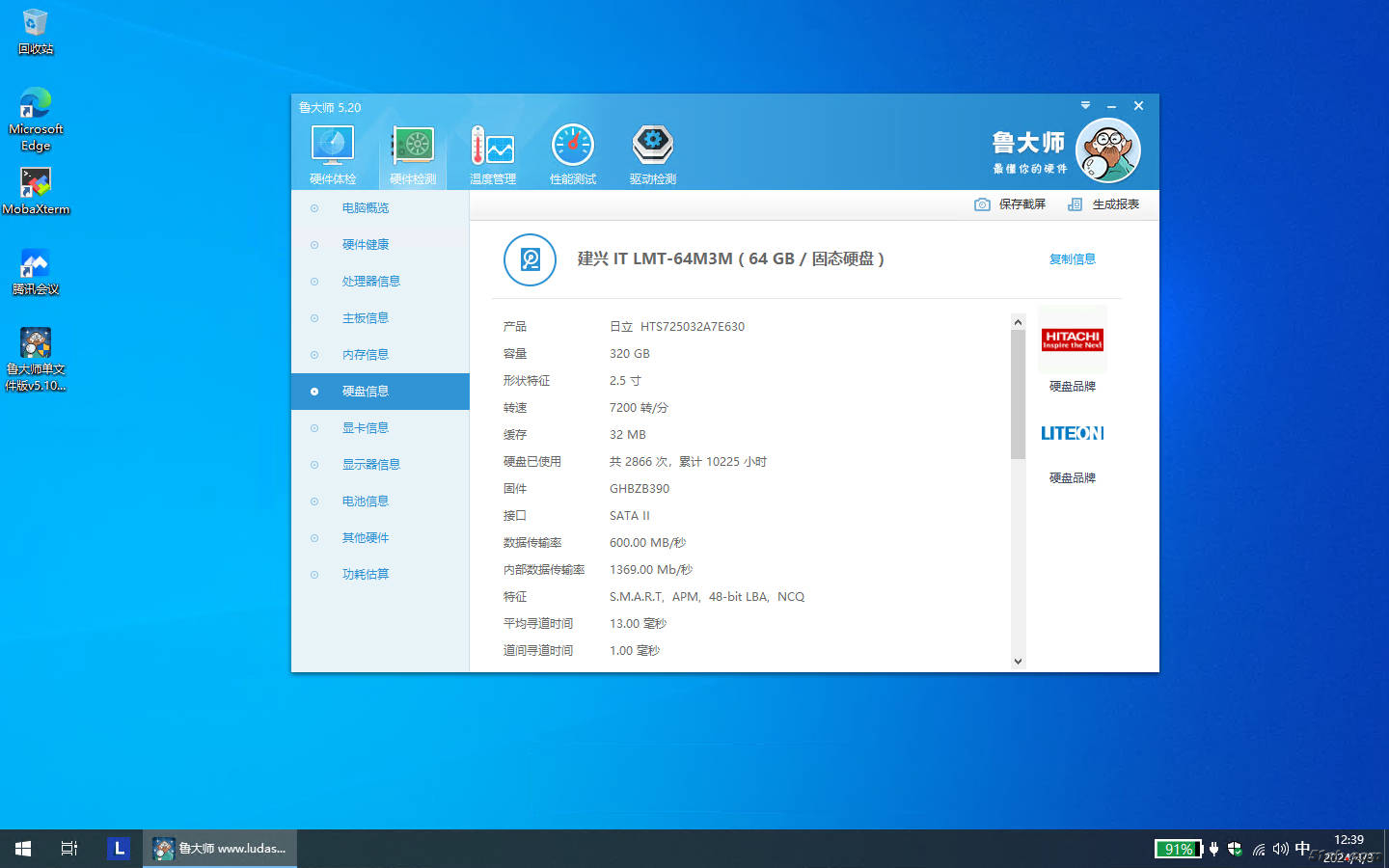Select 处理器信息 in the sidebar
Viewport: 1389px width, 868px height.
click(370, 282)
